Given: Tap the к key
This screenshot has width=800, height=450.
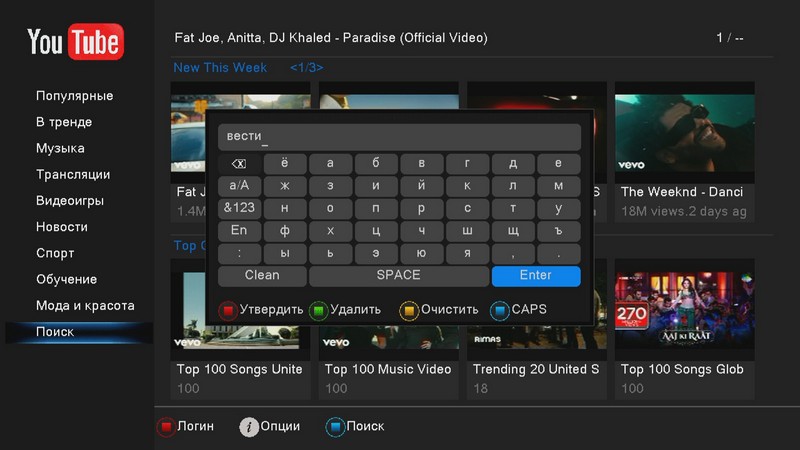Looking at the screenshot, I should (467, 186).
